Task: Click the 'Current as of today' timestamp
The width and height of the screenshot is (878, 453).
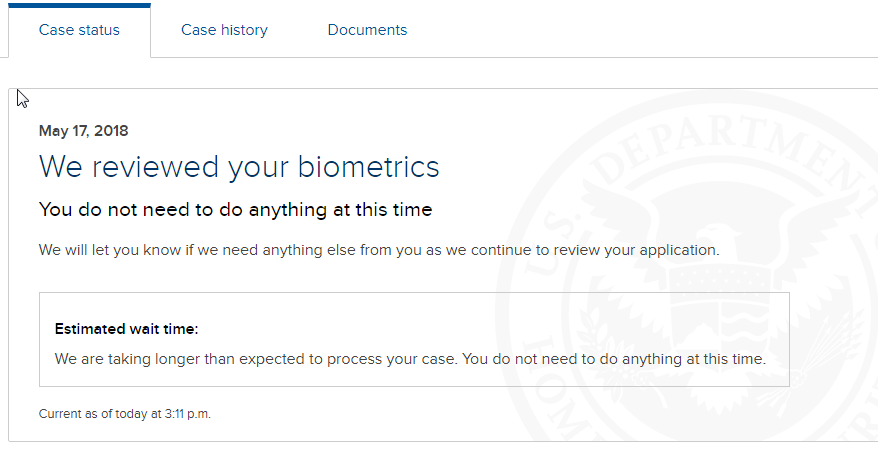Action: click(x=124, y=414)
